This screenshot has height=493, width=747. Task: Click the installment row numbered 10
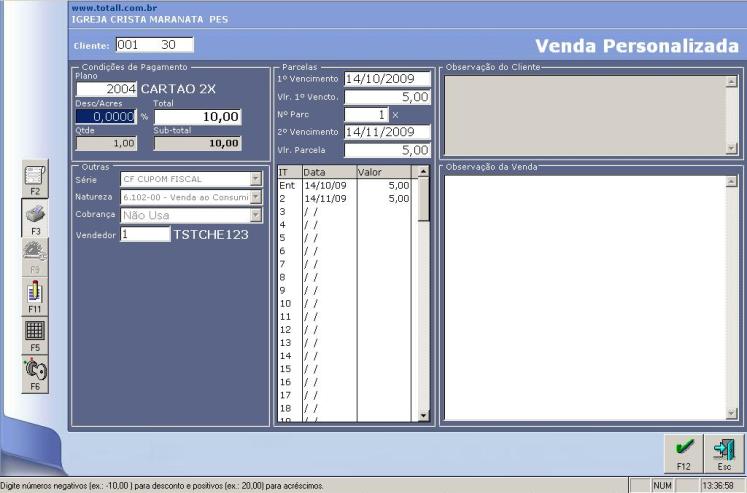coord(344,303)
